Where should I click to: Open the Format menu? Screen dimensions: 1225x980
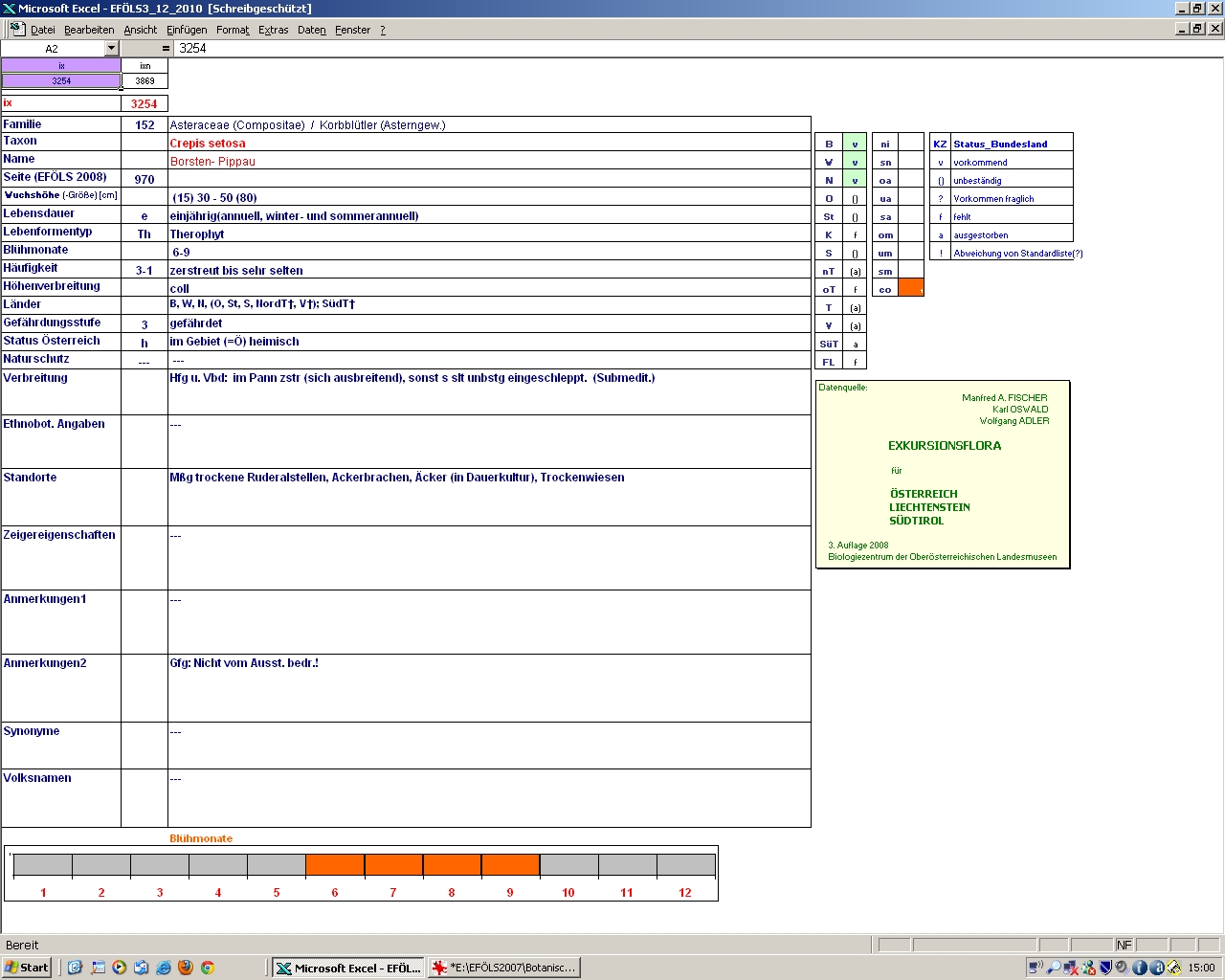point(233,30)
